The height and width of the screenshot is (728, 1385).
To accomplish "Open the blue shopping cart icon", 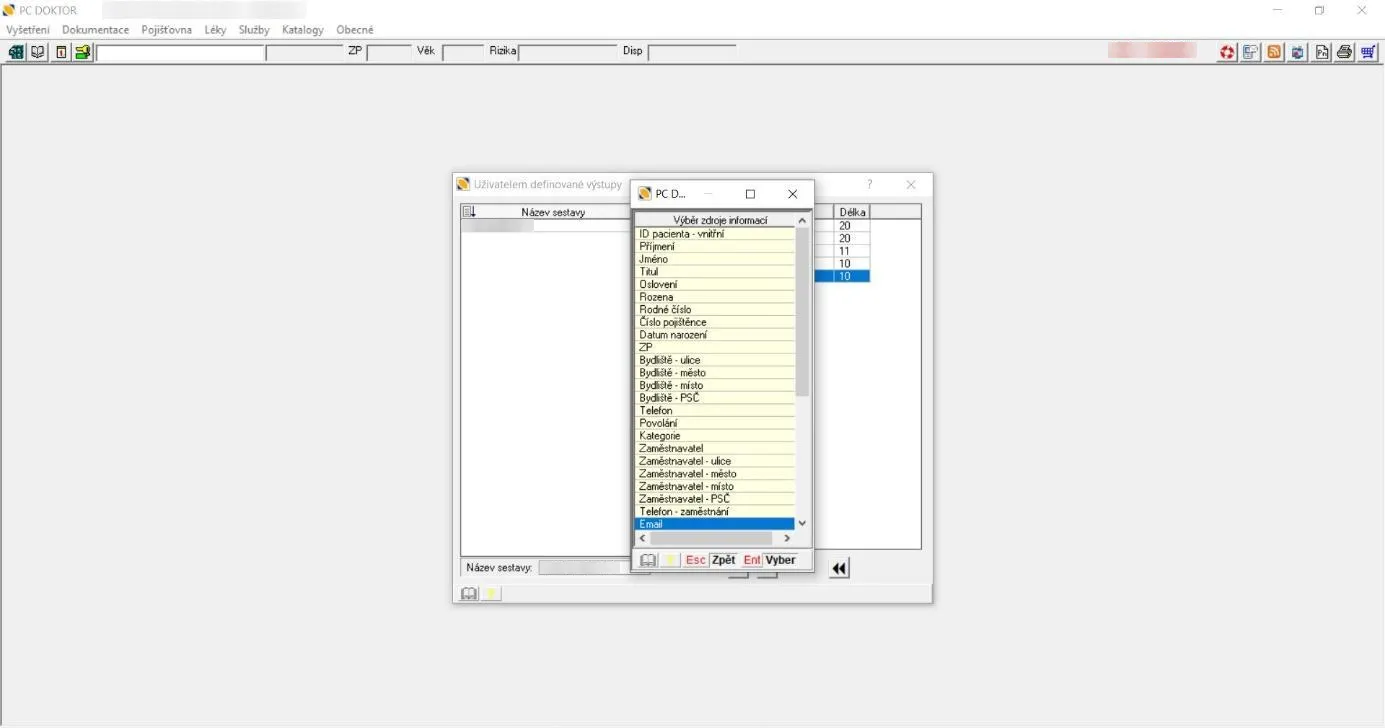I will [x=1368, y=52].
